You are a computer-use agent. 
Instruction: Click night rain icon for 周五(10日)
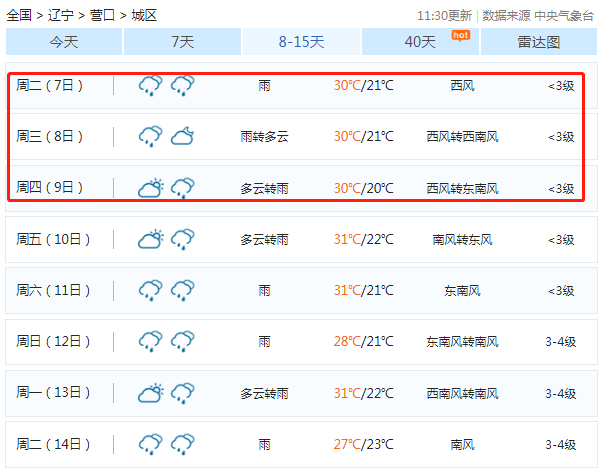click(182, 239)
